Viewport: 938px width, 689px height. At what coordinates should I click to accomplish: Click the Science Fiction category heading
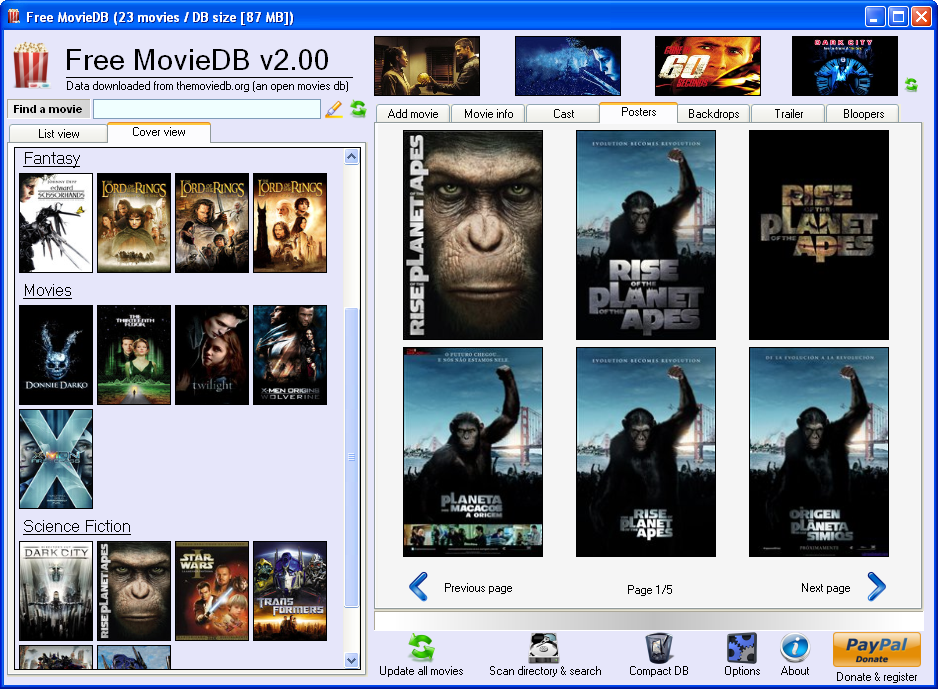pyautogui.click(x=77, y=527)
